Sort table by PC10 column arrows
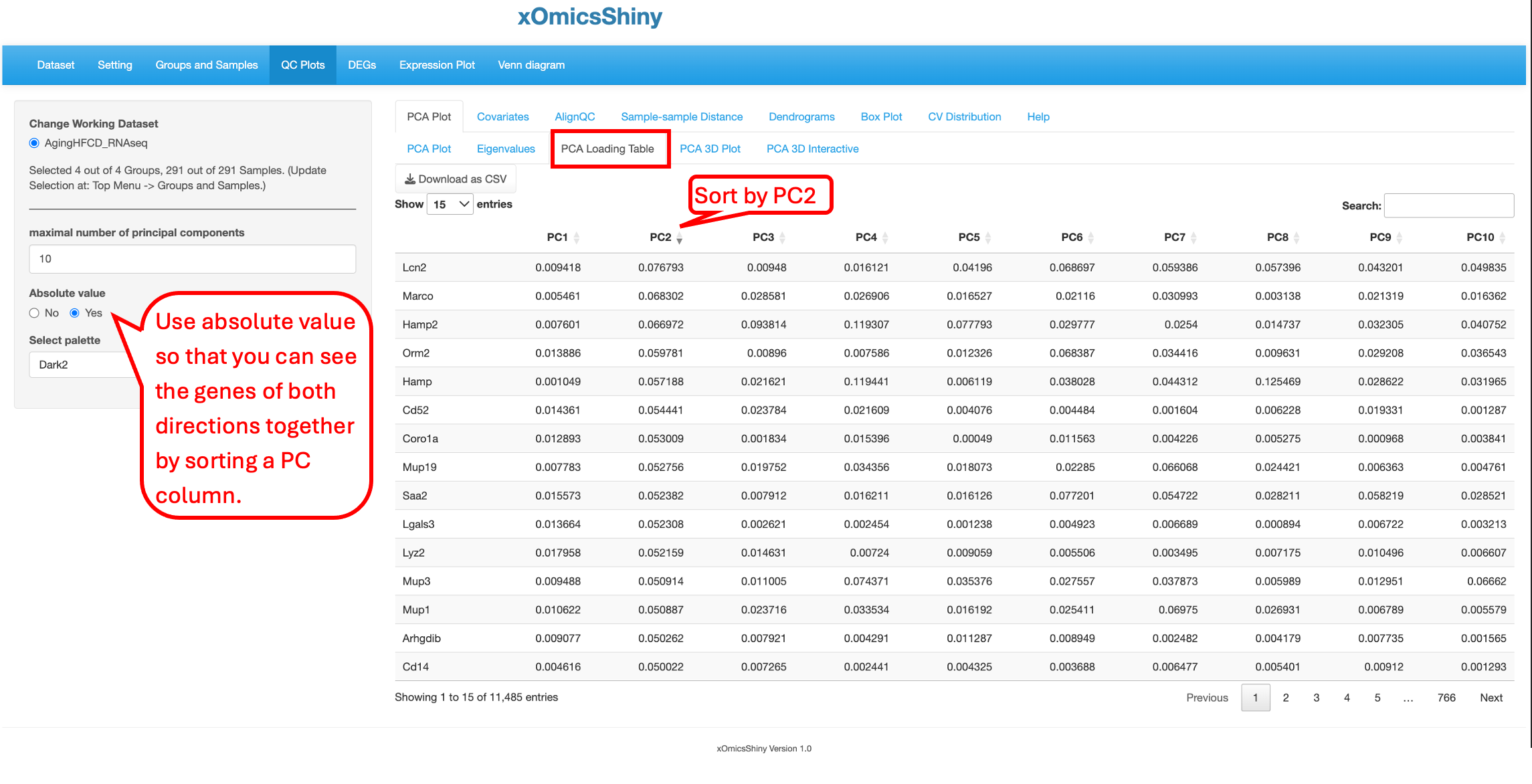Screen dimensions: 1532x784 tap(1503, 237)
